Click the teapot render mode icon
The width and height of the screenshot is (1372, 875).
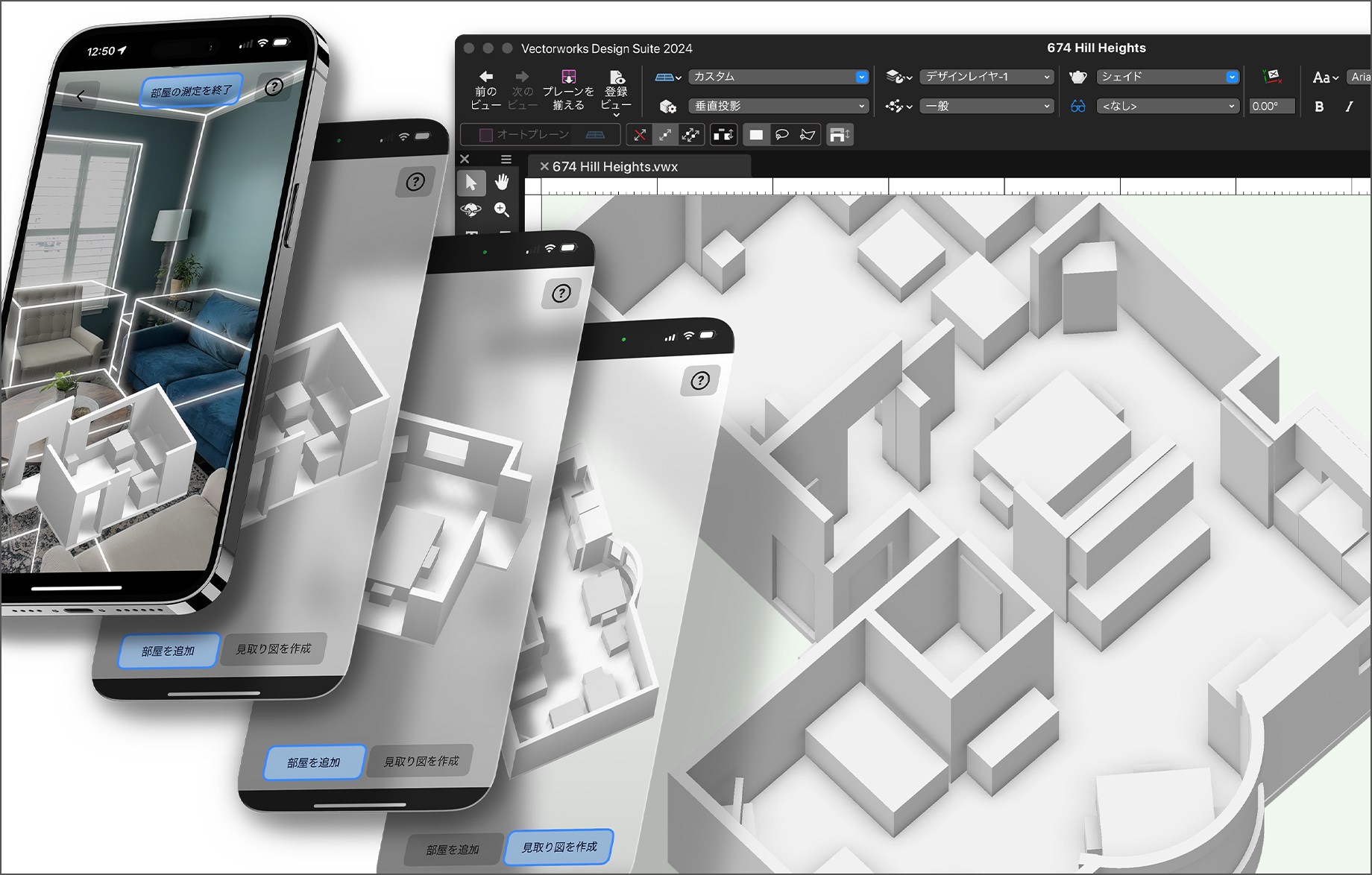[1077, 77]
